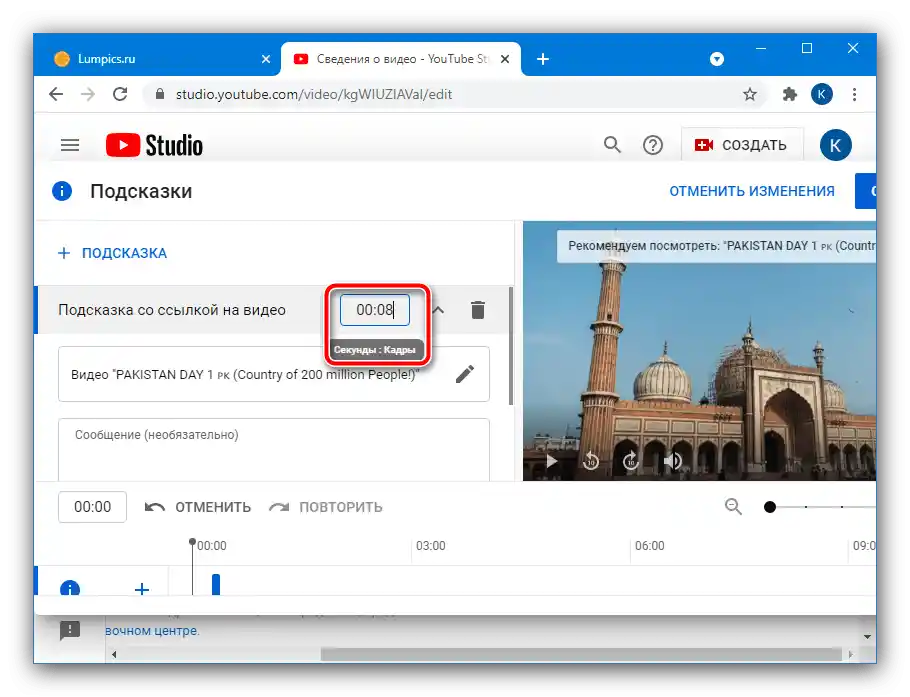The height and width of the screenshot is (697, 910).
Task: Delete the card with trash icon
Action: [x=478, y=310]
